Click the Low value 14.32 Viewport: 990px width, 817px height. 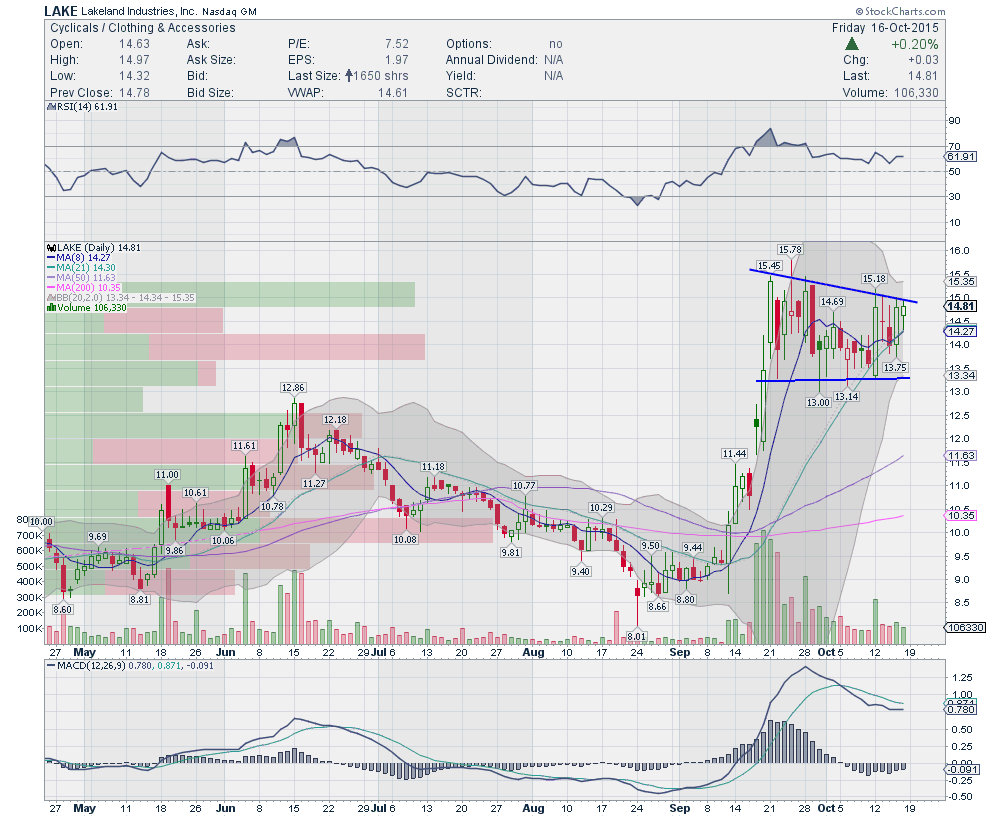click(x=134, y=76)
